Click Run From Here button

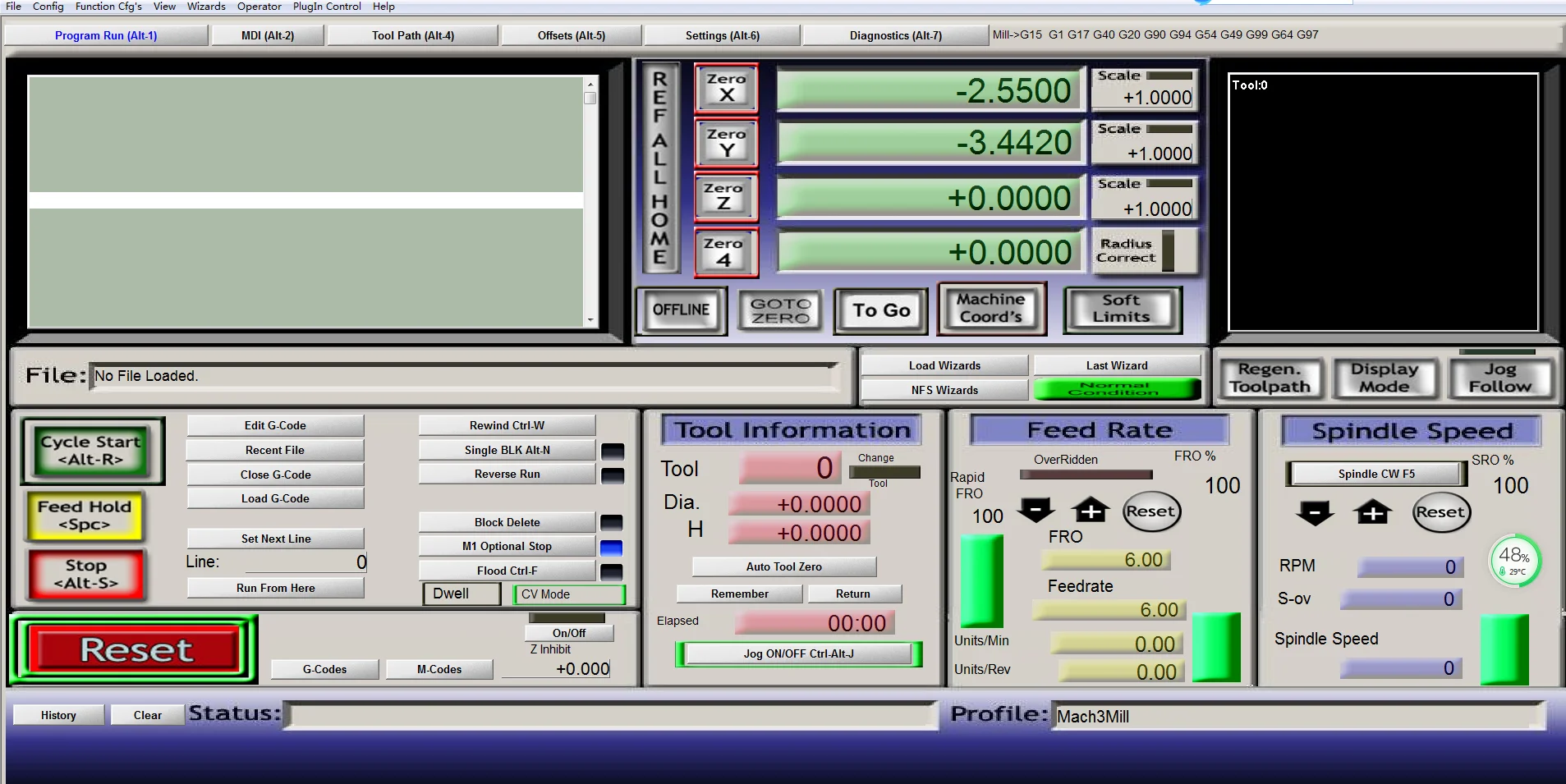coord(275,588)
